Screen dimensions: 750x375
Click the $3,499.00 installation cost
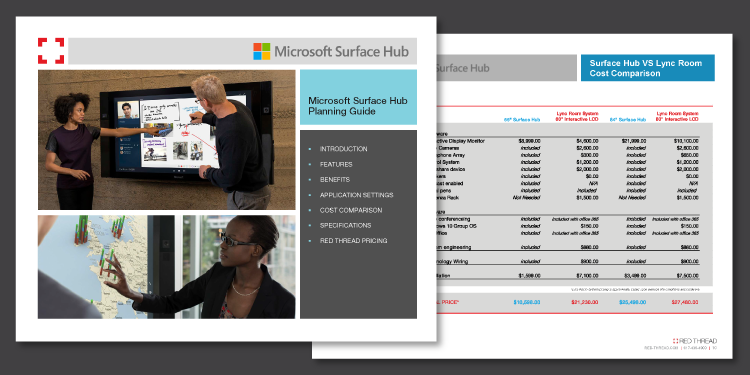point(635,276)
